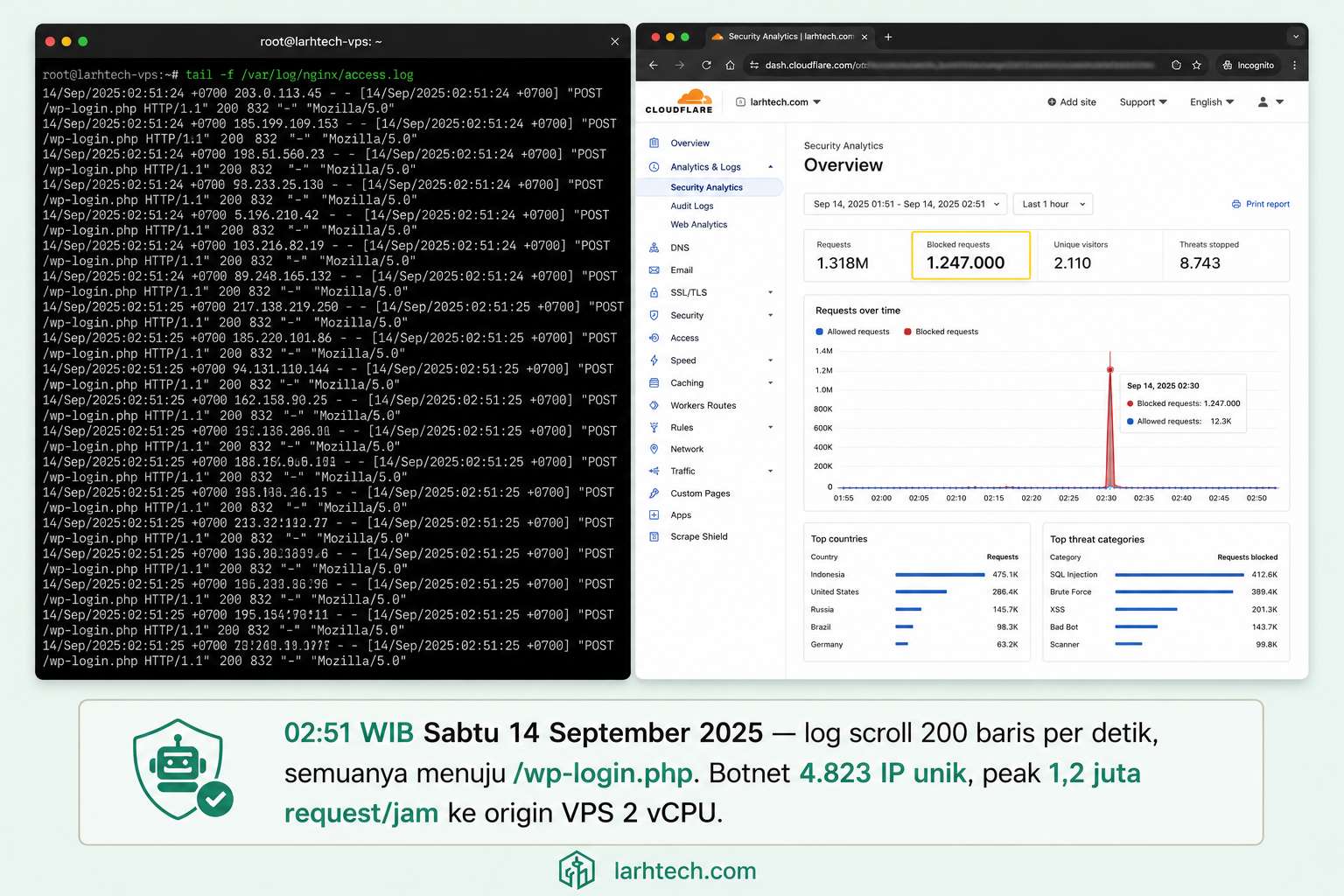Toggle the Allowed requests legend series

click(852, 332)
